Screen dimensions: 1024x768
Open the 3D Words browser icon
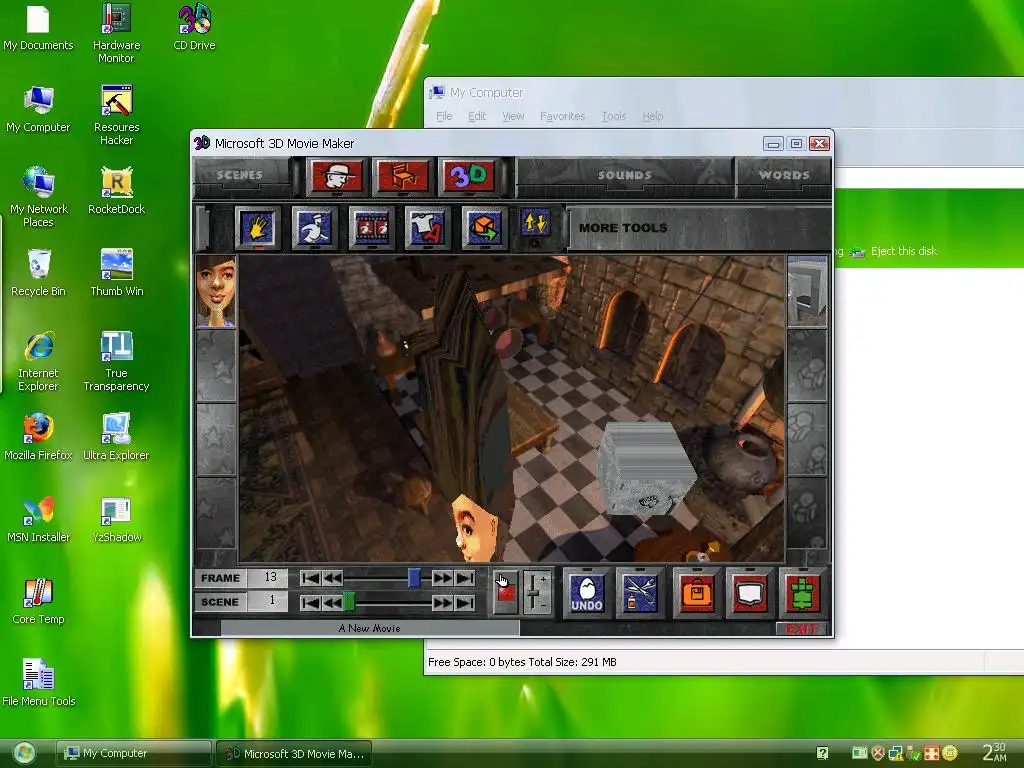coord(468,176)
